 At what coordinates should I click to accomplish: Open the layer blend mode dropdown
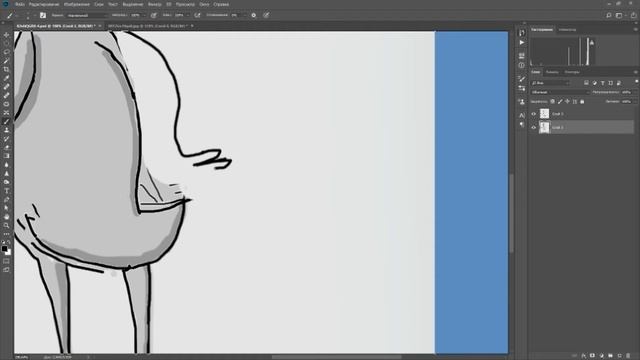pos(560,92)
